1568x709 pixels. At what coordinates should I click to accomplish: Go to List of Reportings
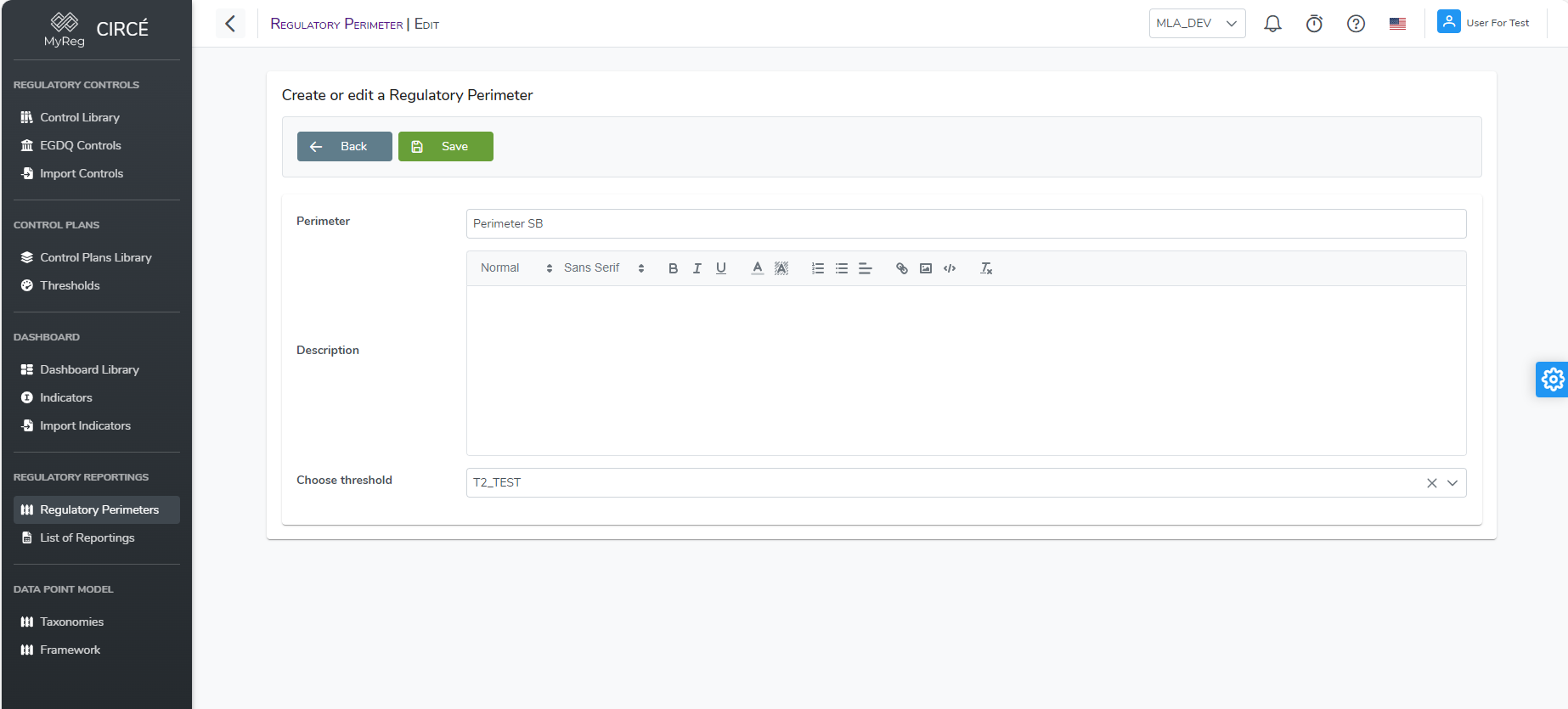pyautogui.click(x=87, y=537)
